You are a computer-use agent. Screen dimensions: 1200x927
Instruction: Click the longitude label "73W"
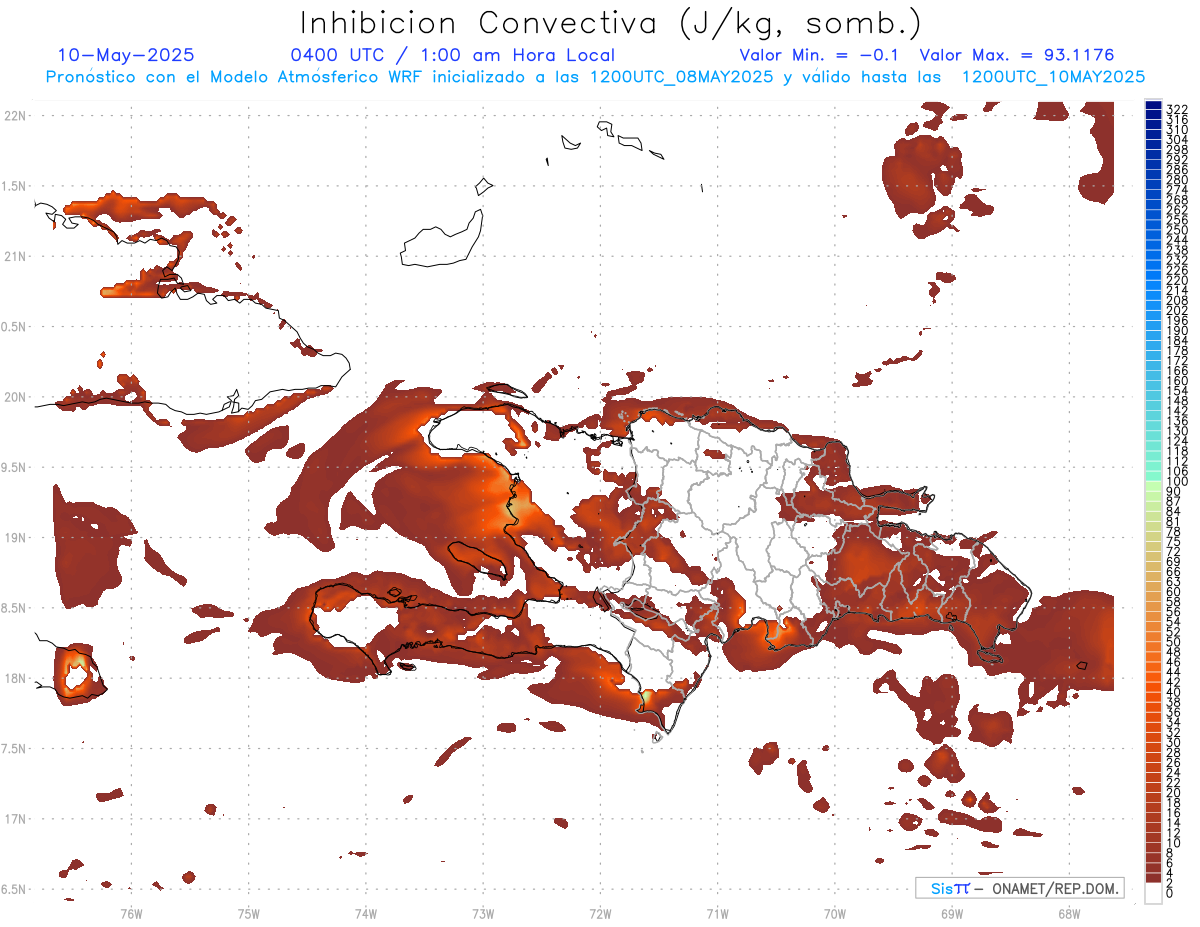coord(483,913)
